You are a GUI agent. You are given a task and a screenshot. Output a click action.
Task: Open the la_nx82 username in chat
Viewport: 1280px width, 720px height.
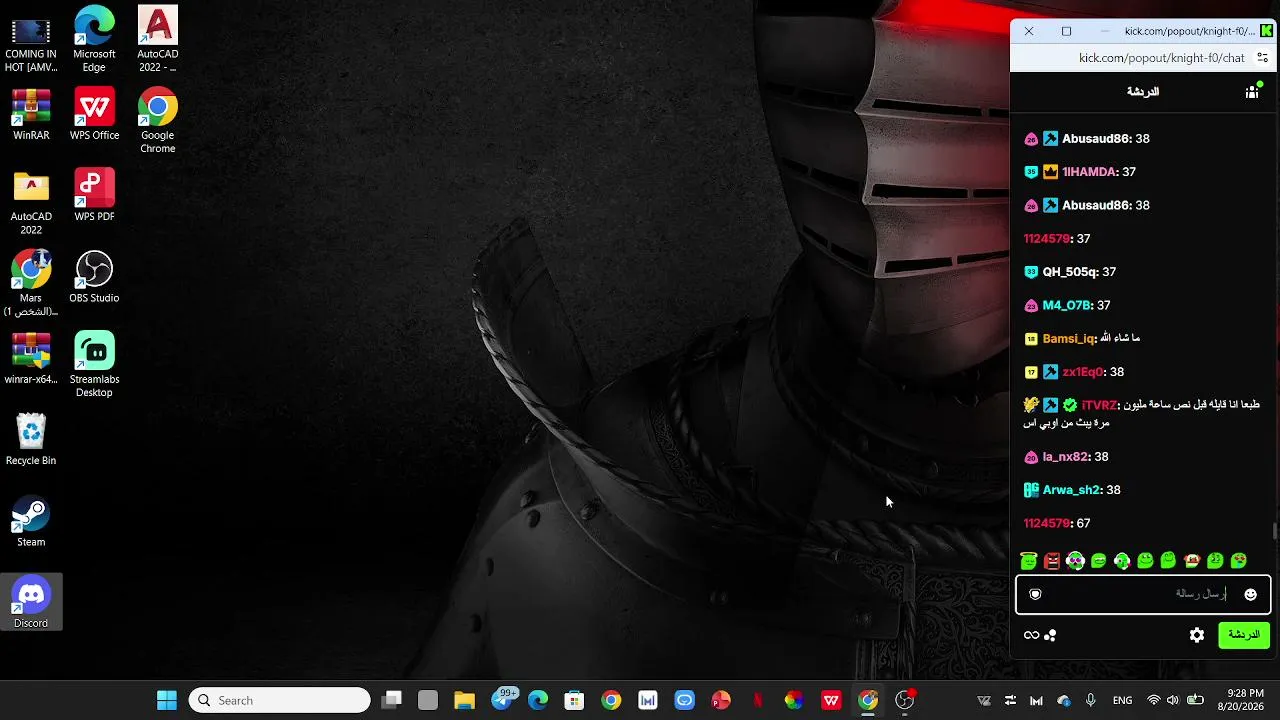point(1065,457)
